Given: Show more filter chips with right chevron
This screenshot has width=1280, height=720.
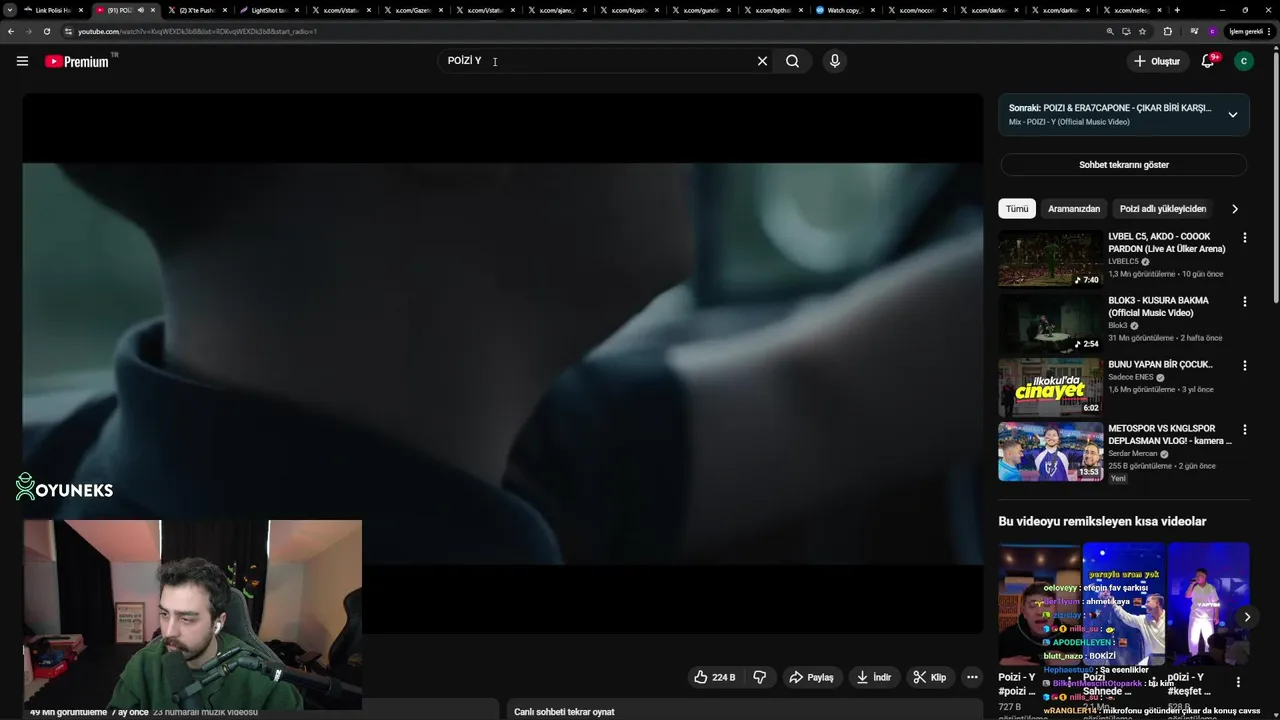Looking at the screenshot, I should 1234,209.
